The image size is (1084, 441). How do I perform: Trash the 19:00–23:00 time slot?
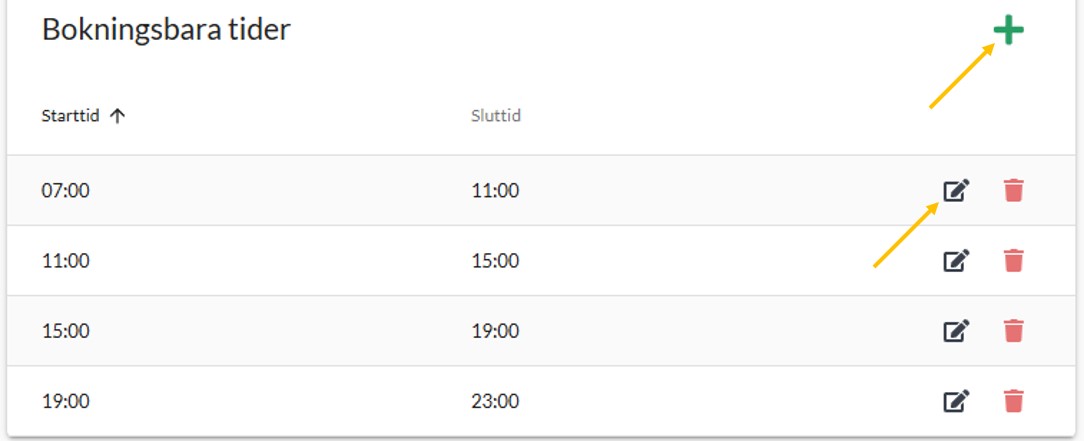[1013, 402]
